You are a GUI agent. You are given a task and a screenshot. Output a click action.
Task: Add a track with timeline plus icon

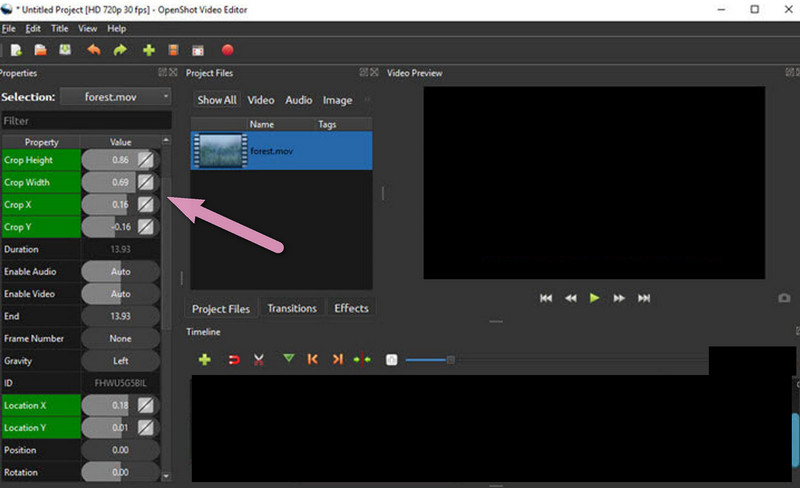pos(205,360)
